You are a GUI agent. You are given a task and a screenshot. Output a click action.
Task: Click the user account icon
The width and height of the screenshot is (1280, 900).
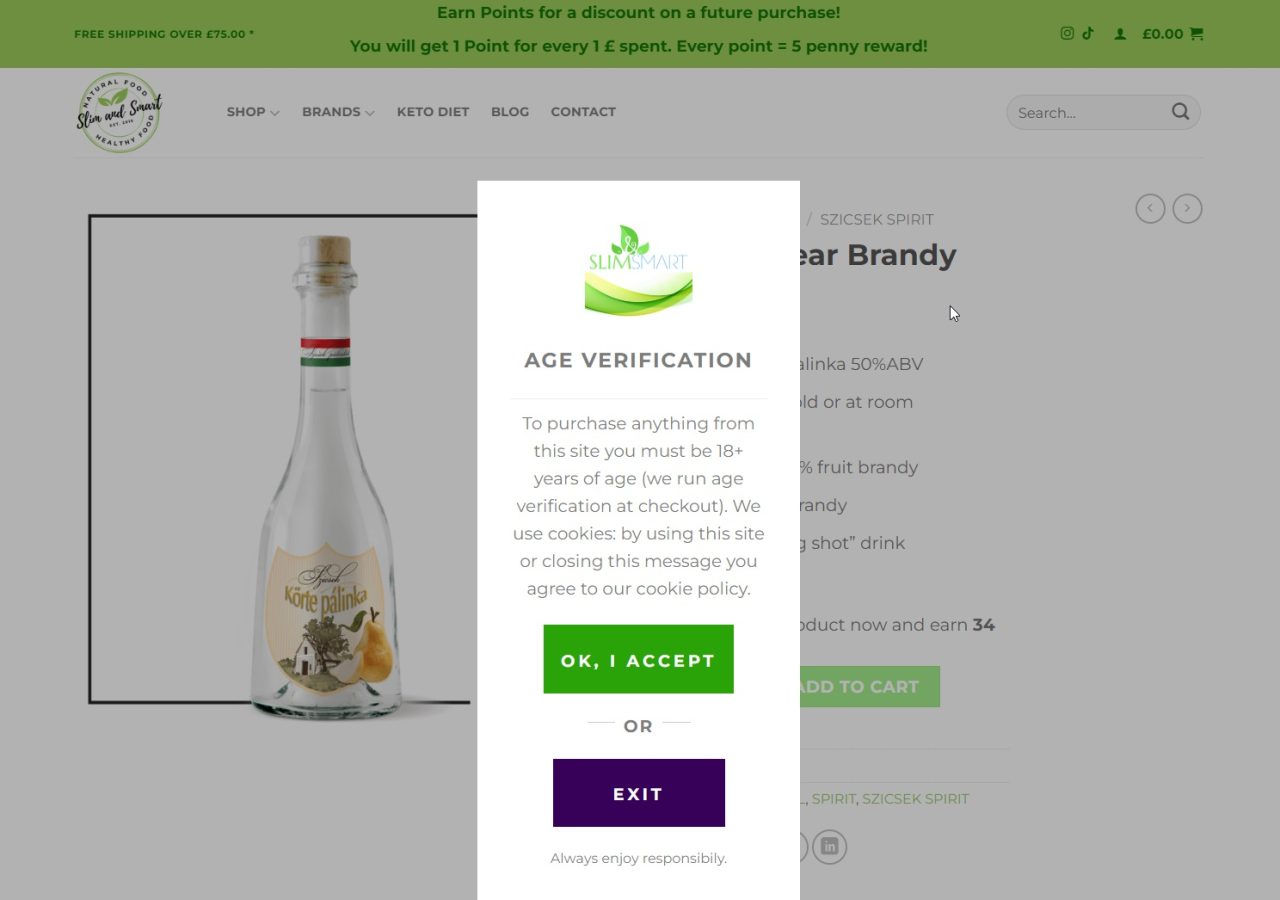click(1120, 34)
